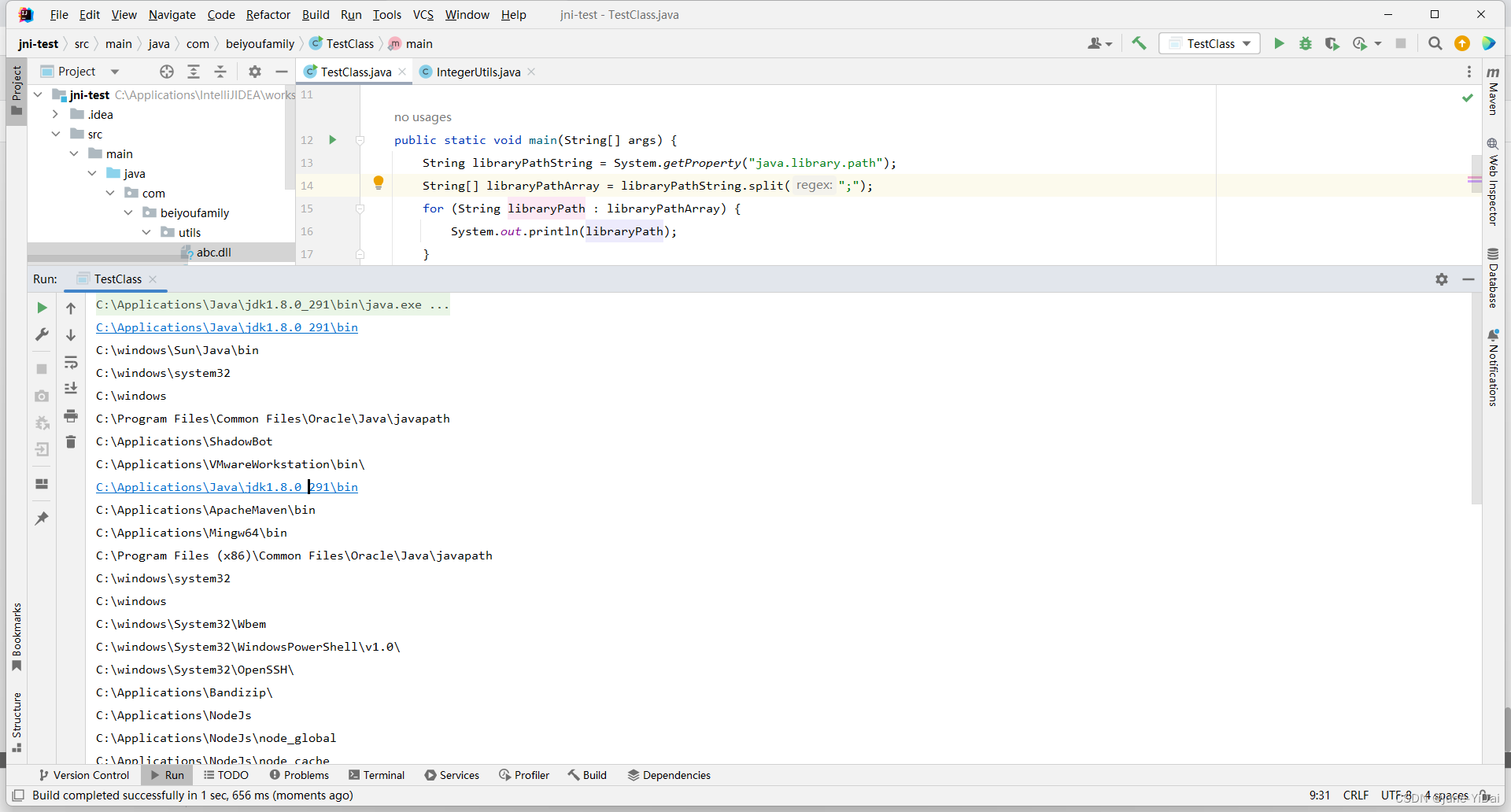Toggle the Database tool window
The height and width of the screenshot is (812, 1511).
point(1493,278)
